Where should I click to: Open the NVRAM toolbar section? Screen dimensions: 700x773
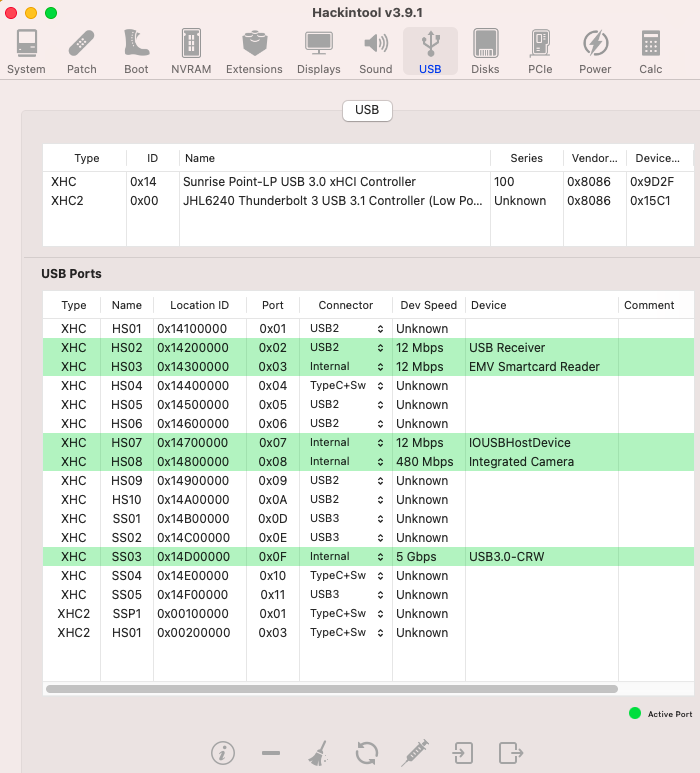[191, 51]
